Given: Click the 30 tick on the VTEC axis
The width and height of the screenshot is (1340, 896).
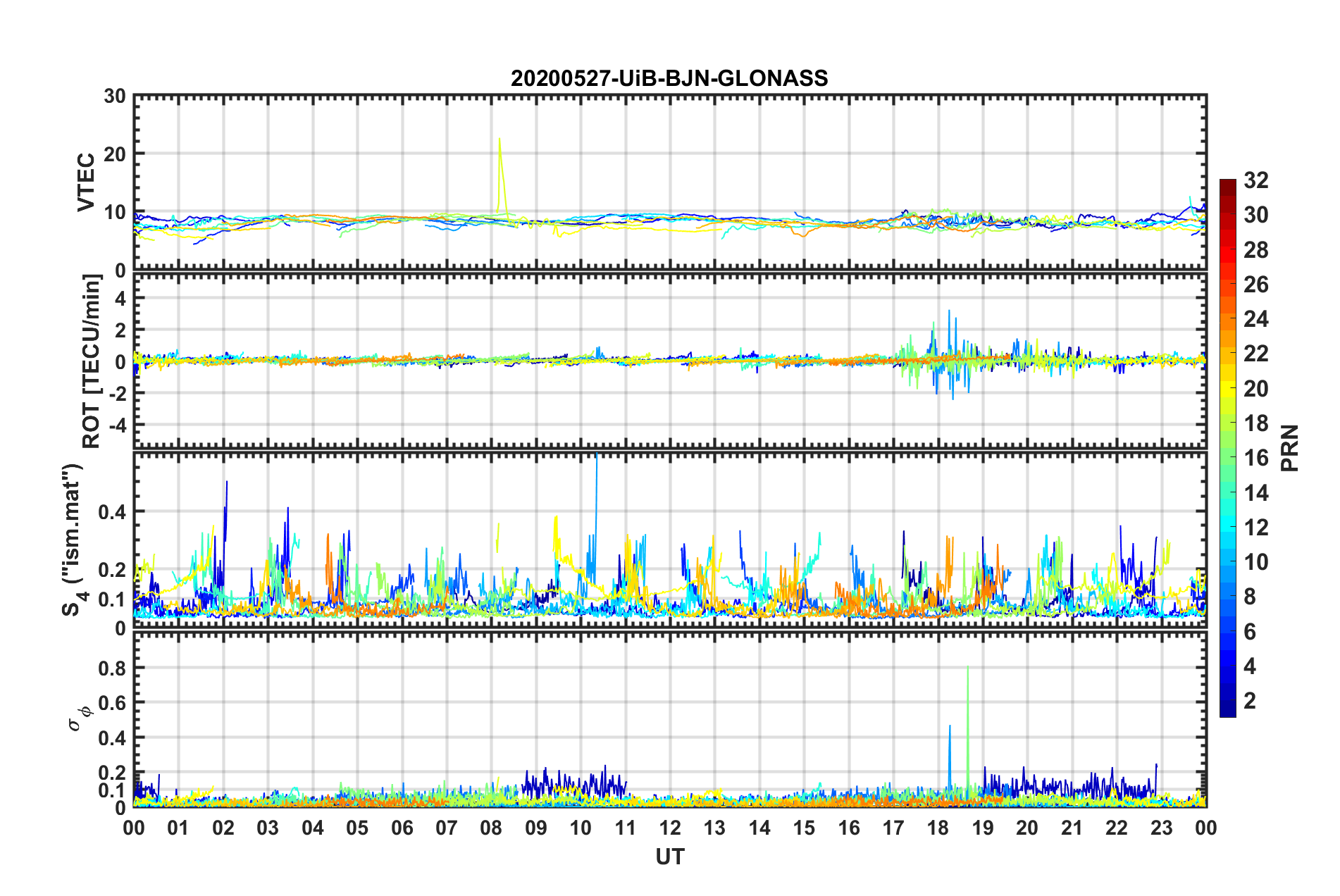Looking at the screenshot, I should 115,97.
